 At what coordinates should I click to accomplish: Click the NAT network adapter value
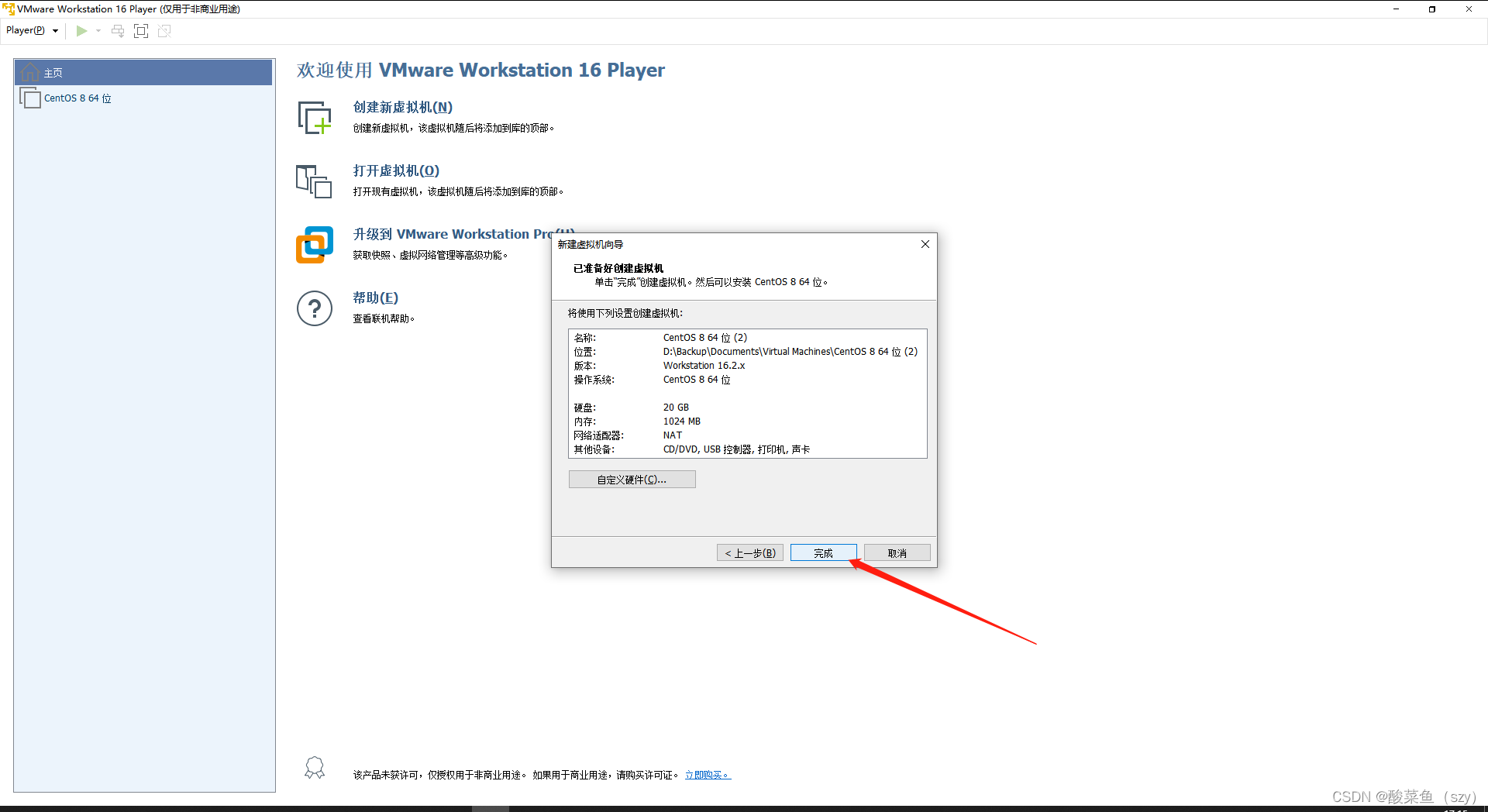[673, 435]
